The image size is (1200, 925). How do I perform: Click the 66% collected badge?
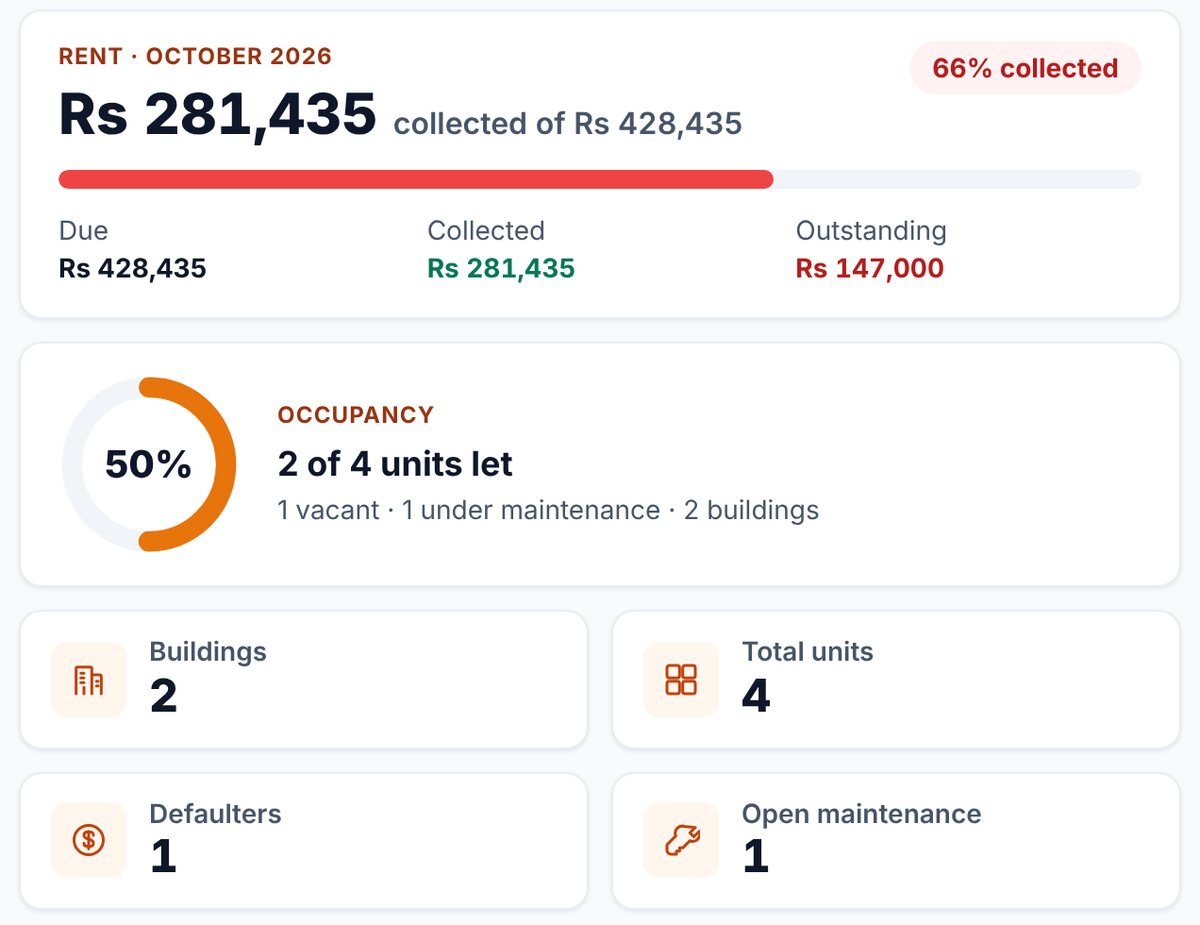click(1025, 68)
